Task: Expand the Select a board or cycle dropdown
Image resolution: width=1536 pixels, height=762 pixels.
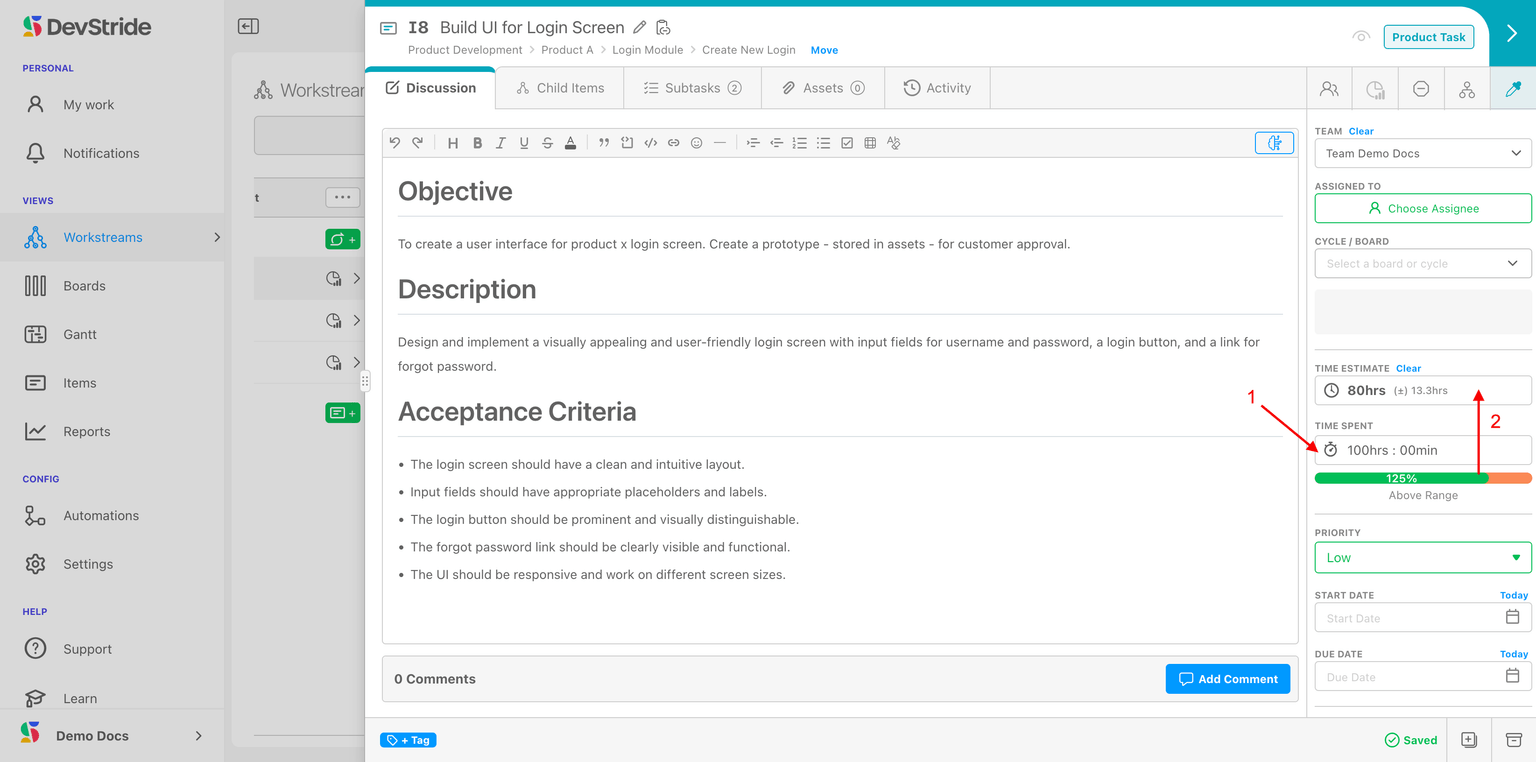Action: click(x=1422, y=264)
